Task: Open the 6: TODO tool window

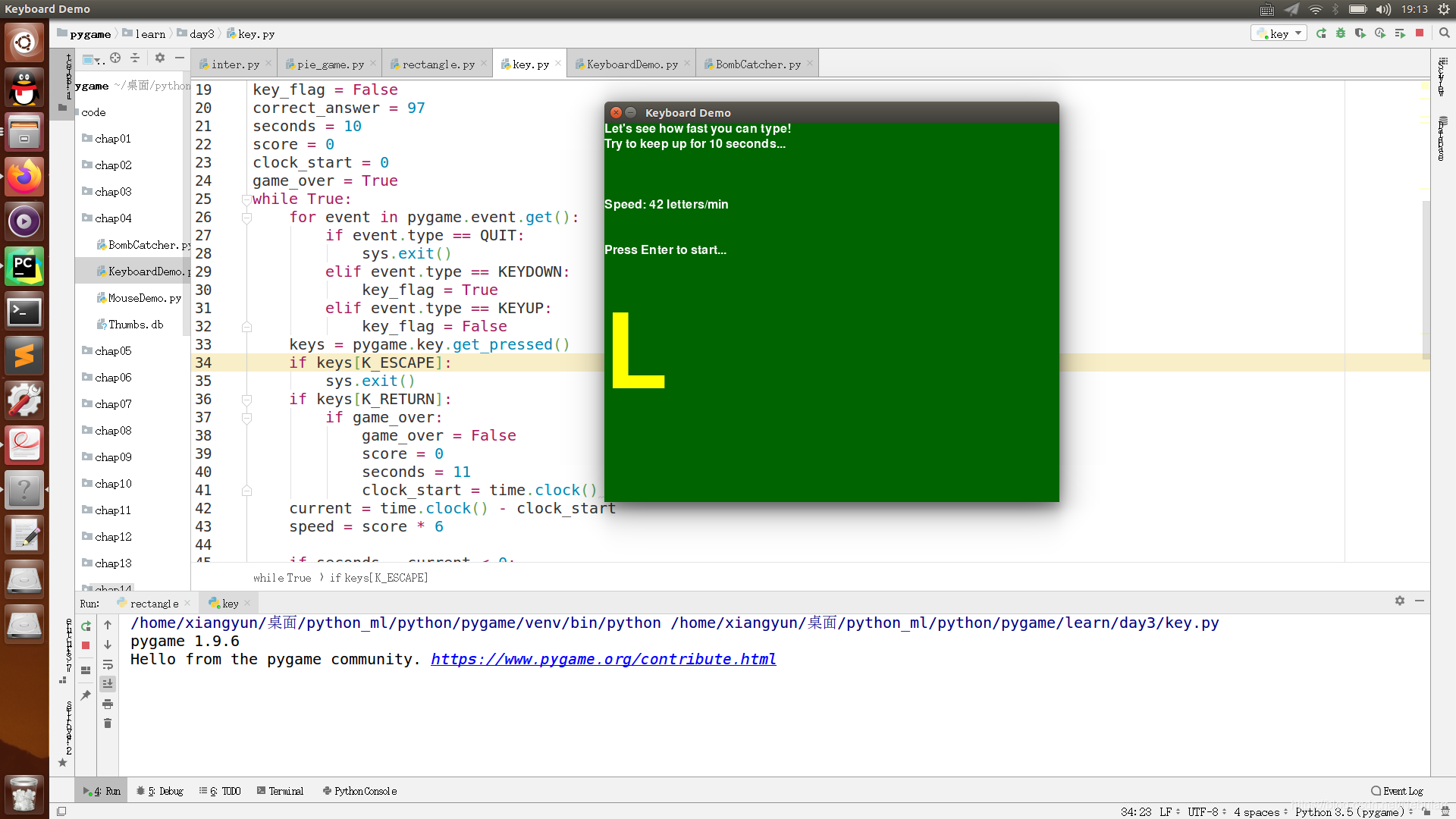Action: [220, 791]
